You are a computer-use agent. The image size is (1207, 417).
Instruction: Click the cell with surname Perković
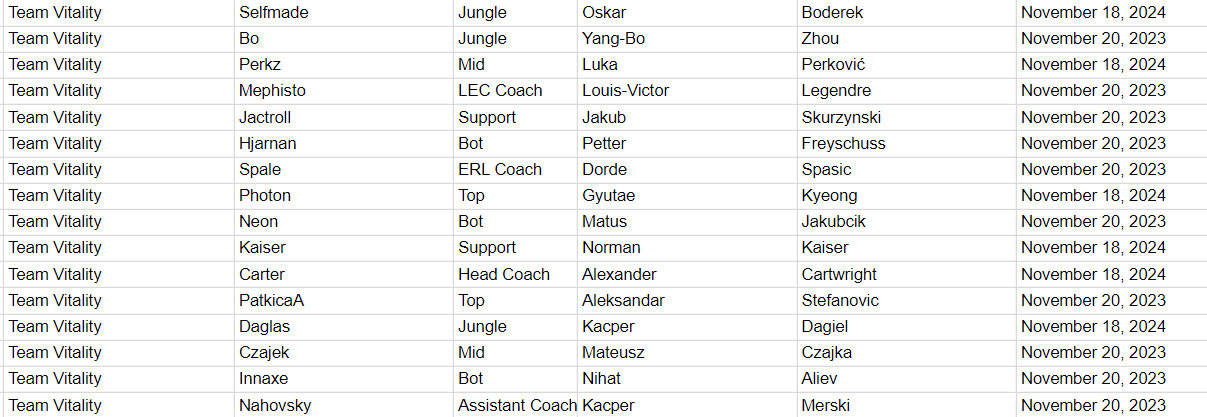[x=906, y=65]
